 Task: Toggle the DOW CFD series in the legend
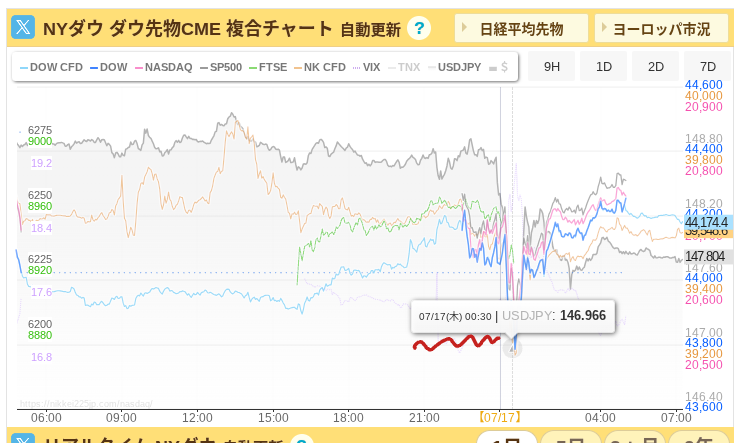click(x=51, y=67)
